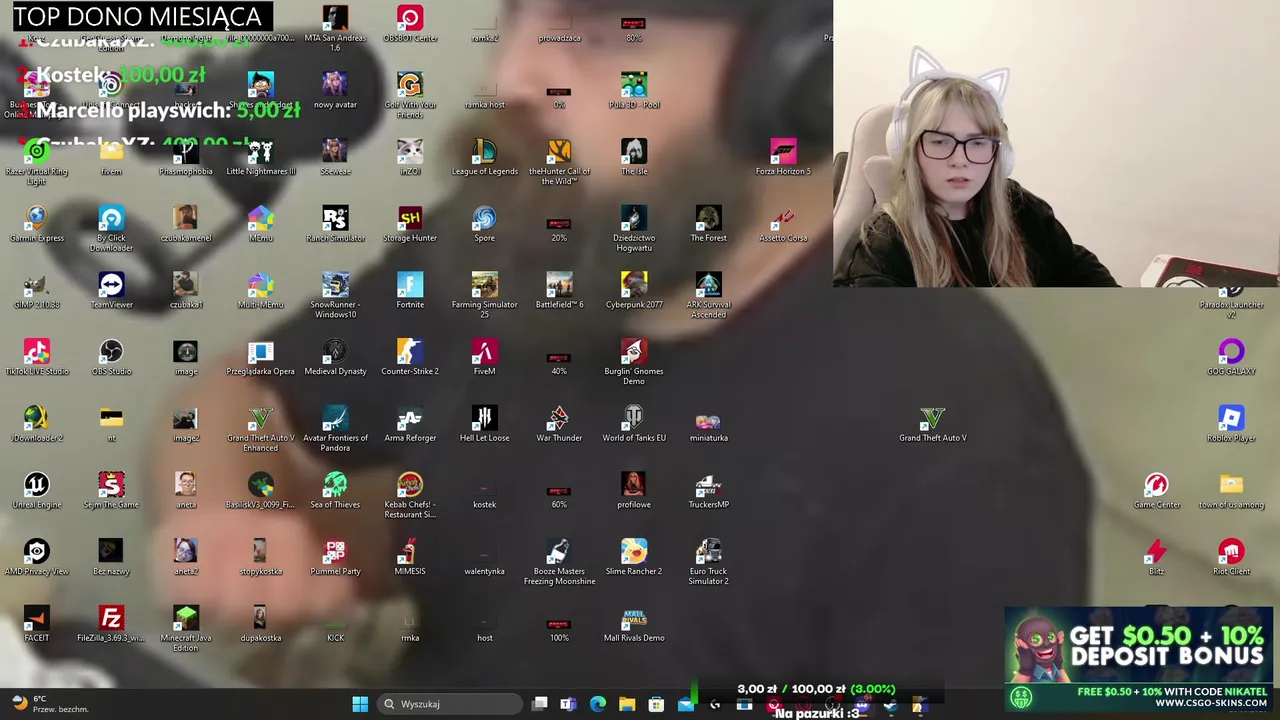Open the weather widget showing 6°C
This screenshot has height=720, width=1280.
pos(50,704)
